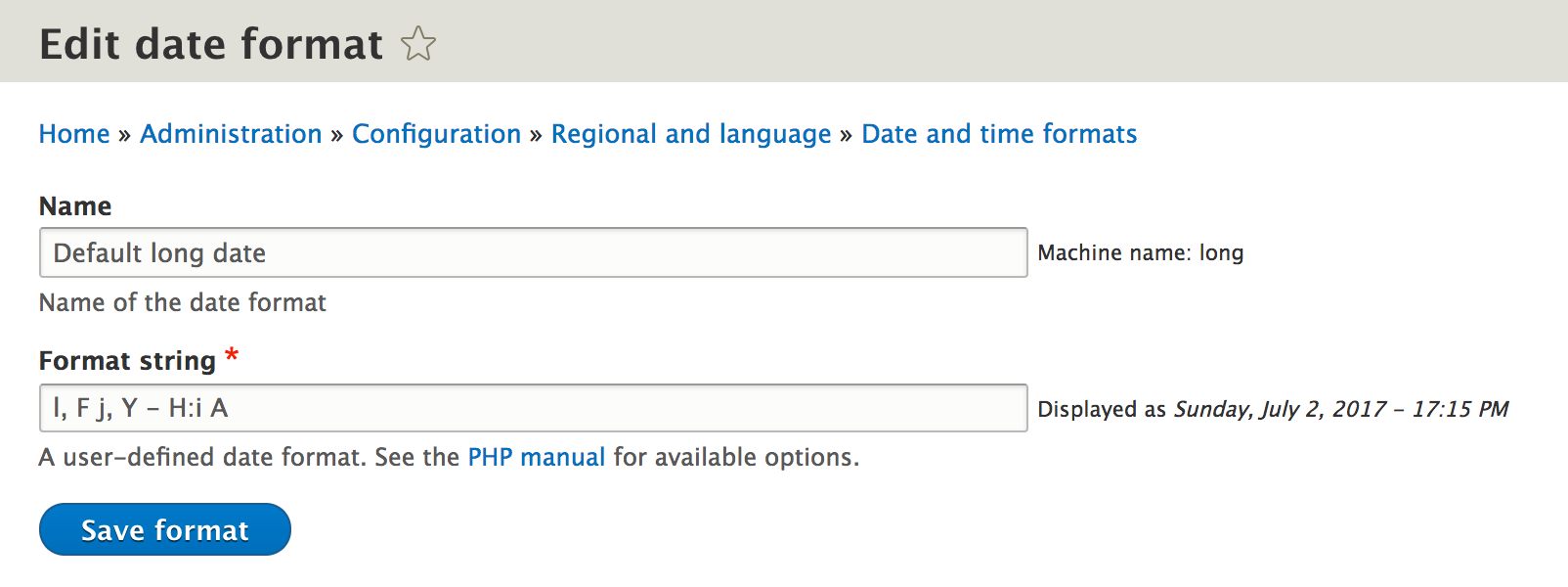Click the separator after Home breadcrumb
The image size is (1568, 587).
pos(124,135)
